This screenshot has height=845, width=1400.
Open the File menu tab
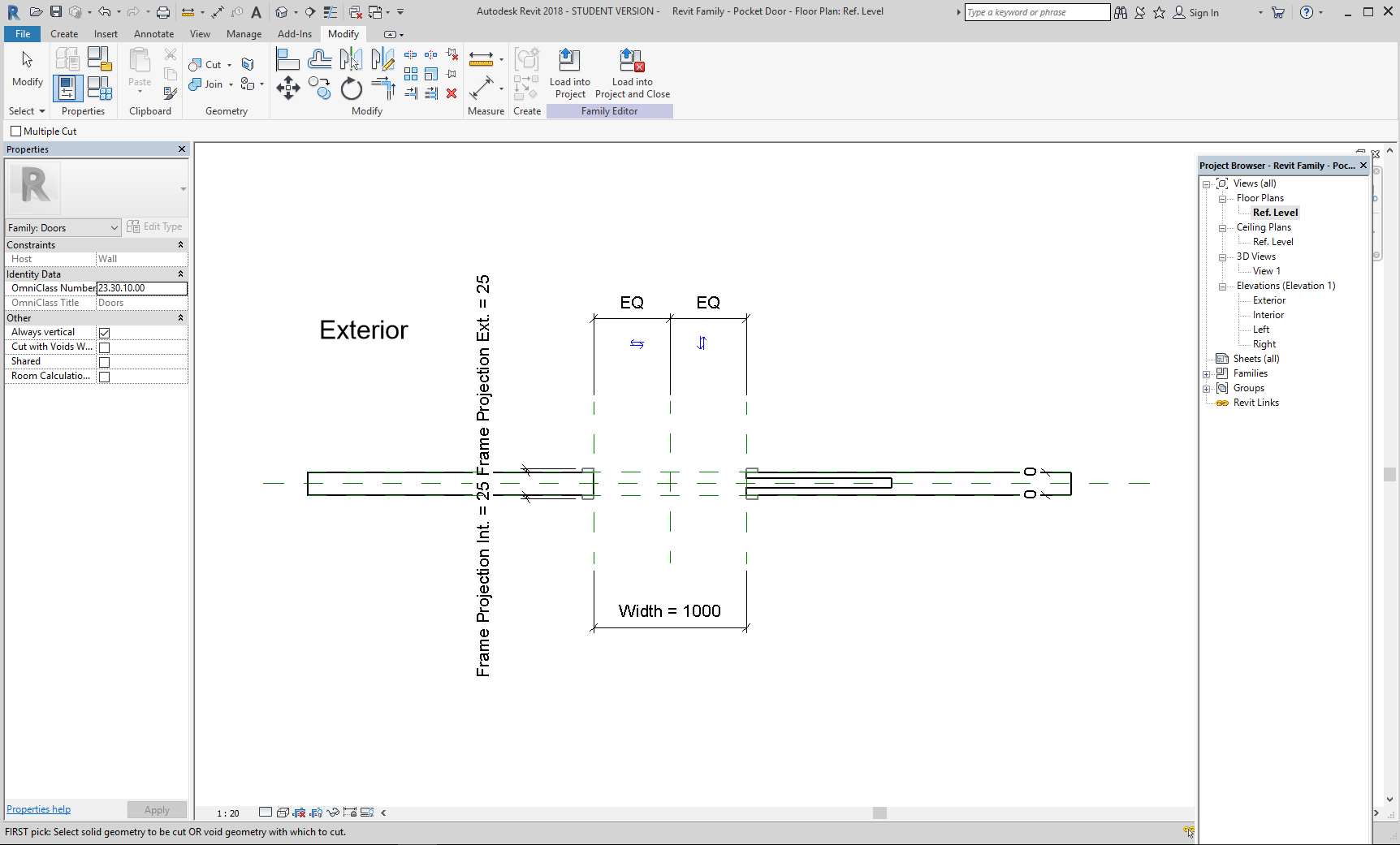pos(23,34)
